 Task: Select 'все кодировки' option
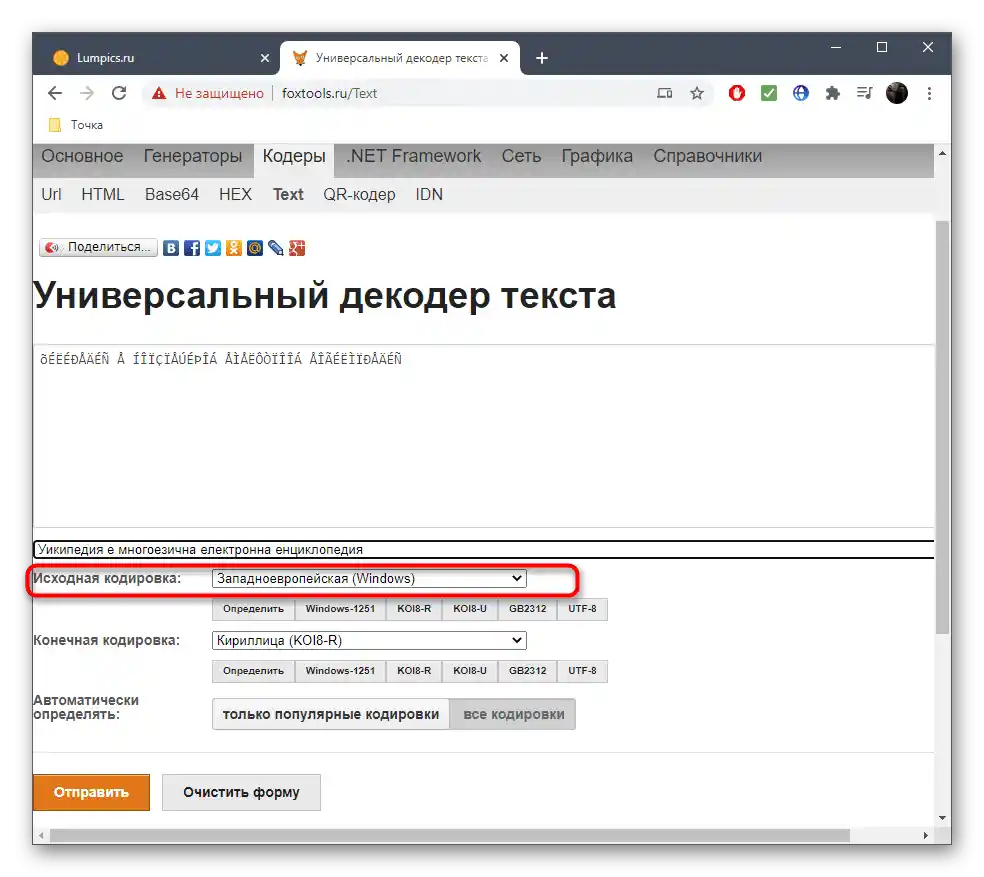[513, 714]
